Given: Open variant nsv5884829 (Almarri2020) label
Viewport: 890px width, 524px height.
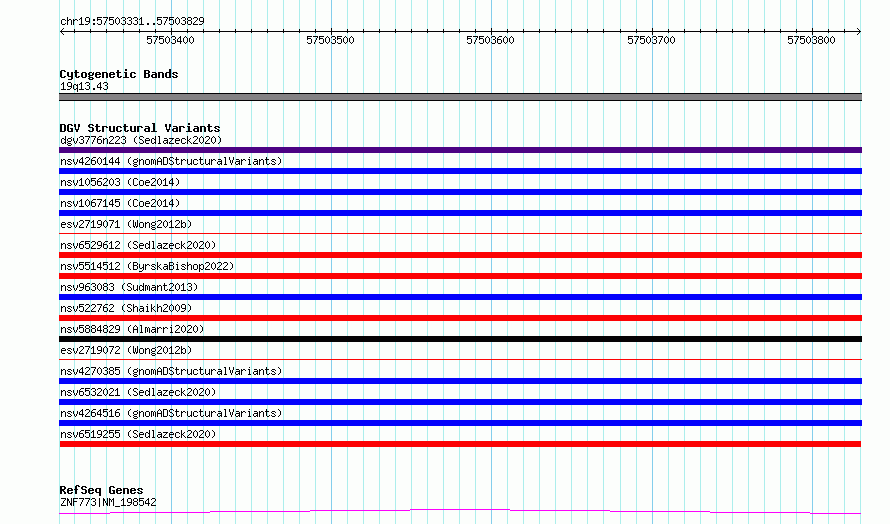Looking at the screenshot, I should point(132,329).
